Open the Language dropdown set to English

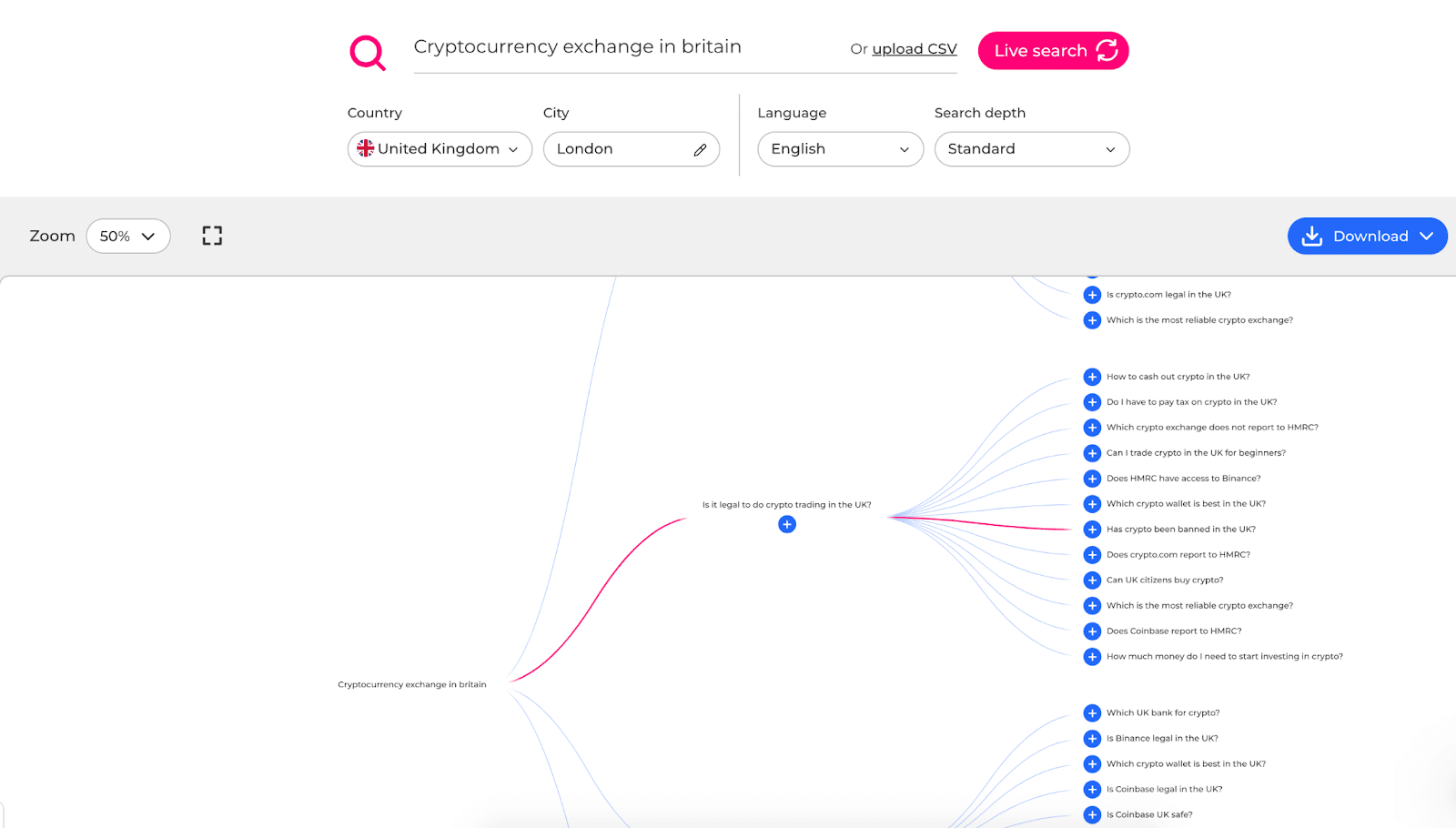click(840, 149)
